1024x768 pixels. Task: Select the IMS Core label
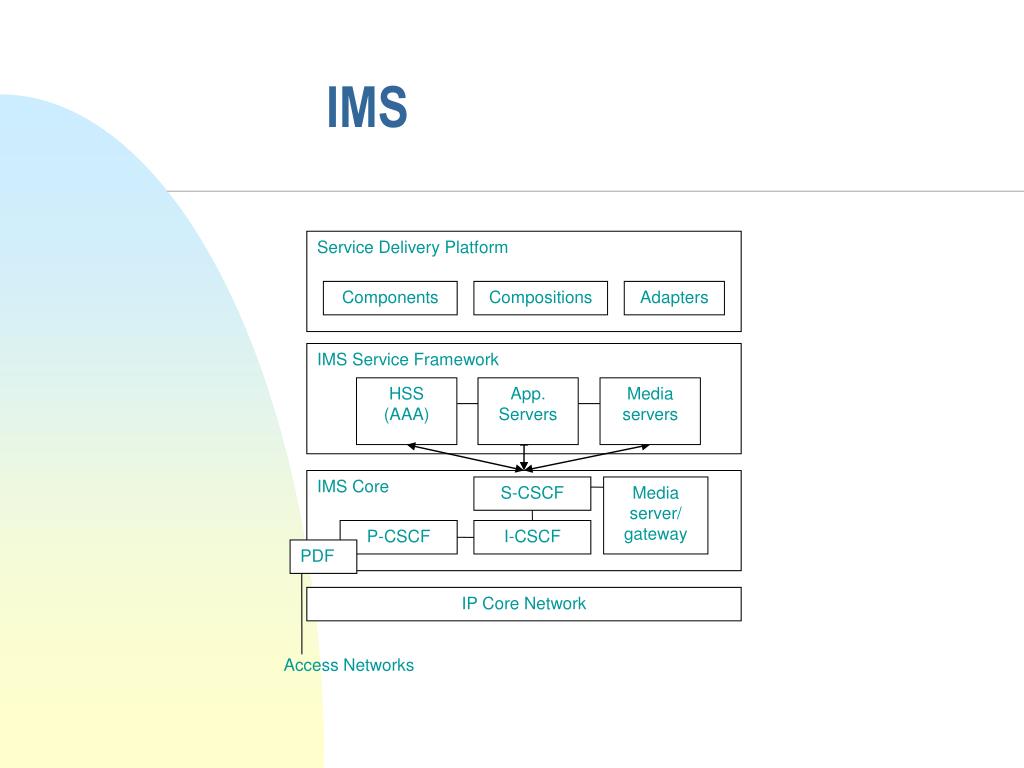click(x=353, y=487)
